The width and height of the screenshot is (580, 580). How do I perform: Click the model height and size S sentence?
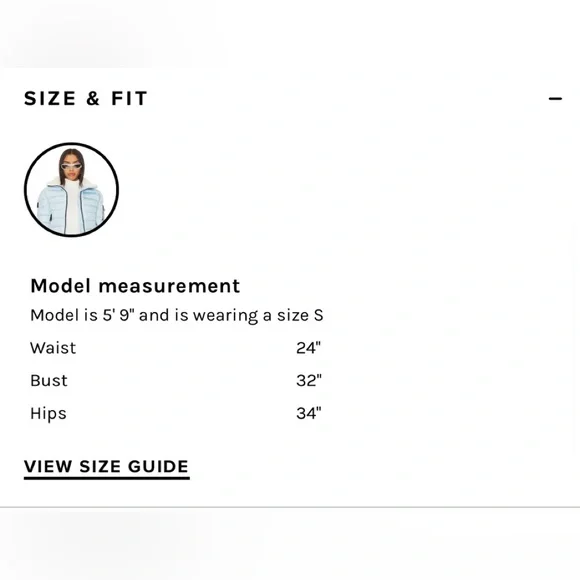(177, 315)
